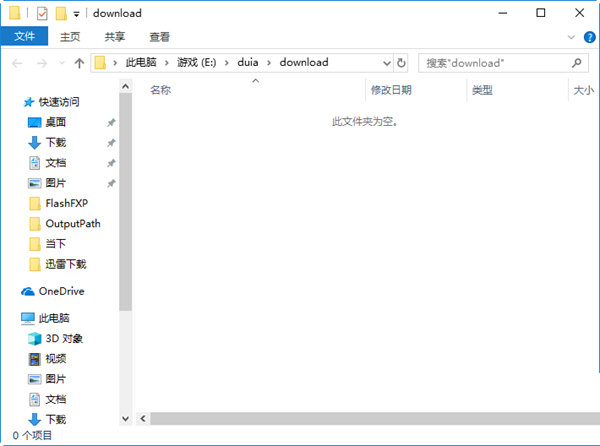
Task: Open 文档 under 此电脑
Action: click(x=56, y=400)
